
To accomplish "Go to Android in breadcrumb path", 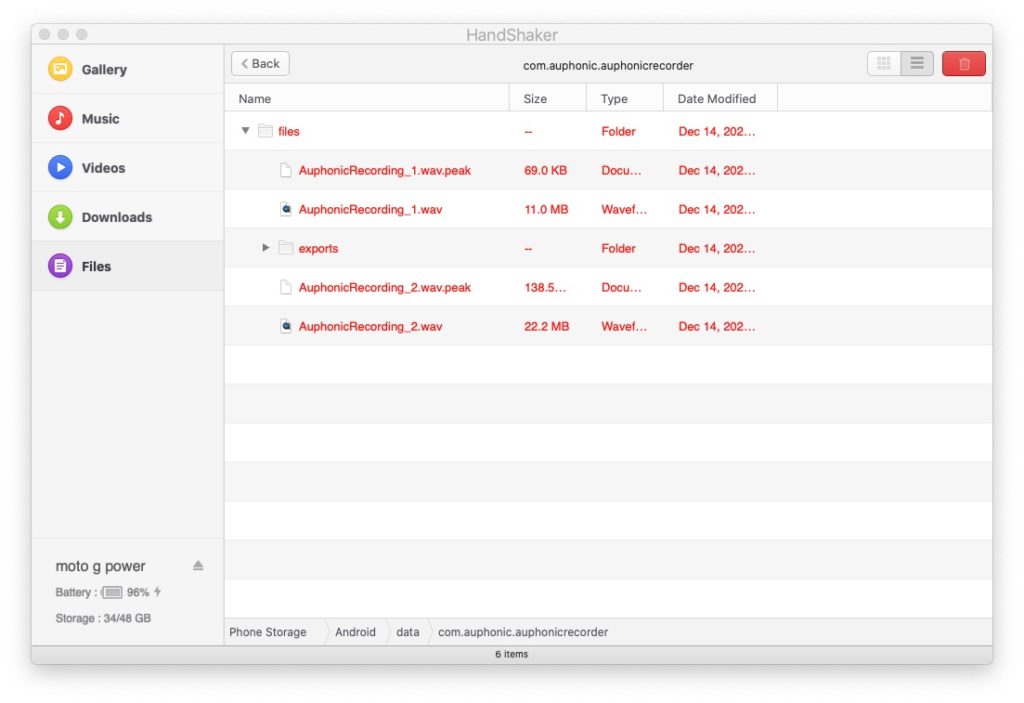I will (355, 632).
